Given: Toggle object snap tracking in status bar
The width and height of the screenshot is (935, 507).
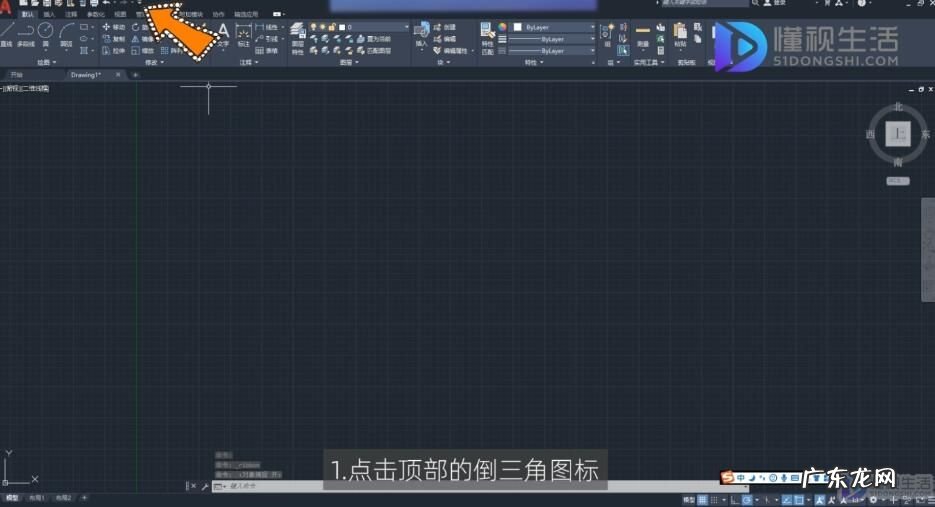Looking at the screenshot, I should pyautogui.click(x=787, y=500).
